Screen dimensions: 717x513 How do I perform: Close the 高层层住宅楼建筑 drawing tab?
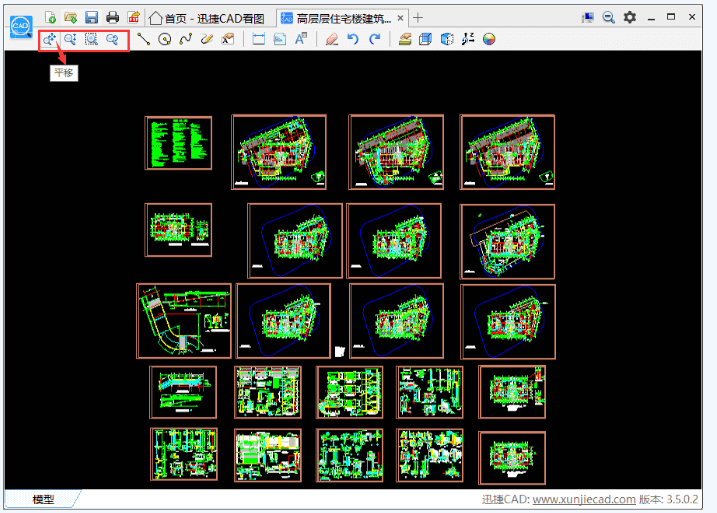pos(400,18)
